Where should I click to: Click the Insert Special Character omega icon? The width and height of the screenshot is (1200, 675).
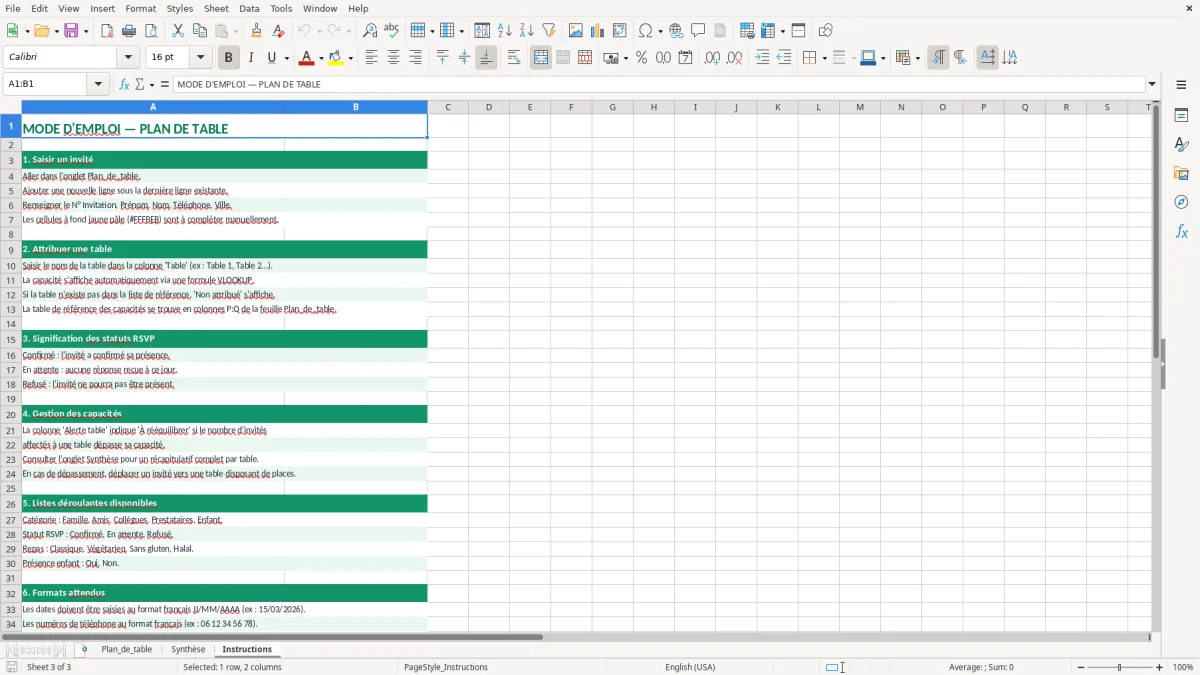click(x=645, y=31)
